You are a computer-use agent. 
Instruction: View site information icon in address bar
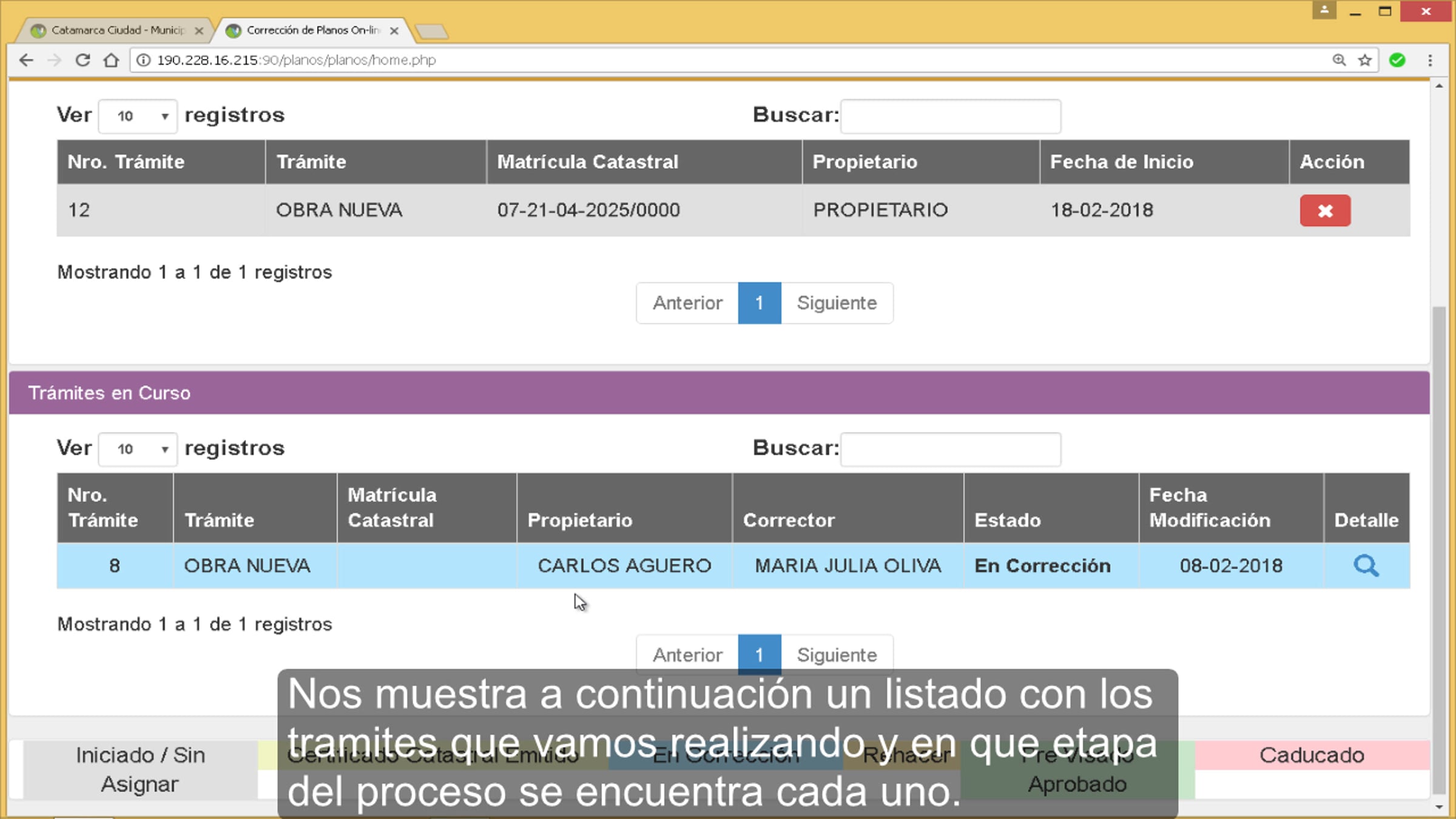point(143,60)
